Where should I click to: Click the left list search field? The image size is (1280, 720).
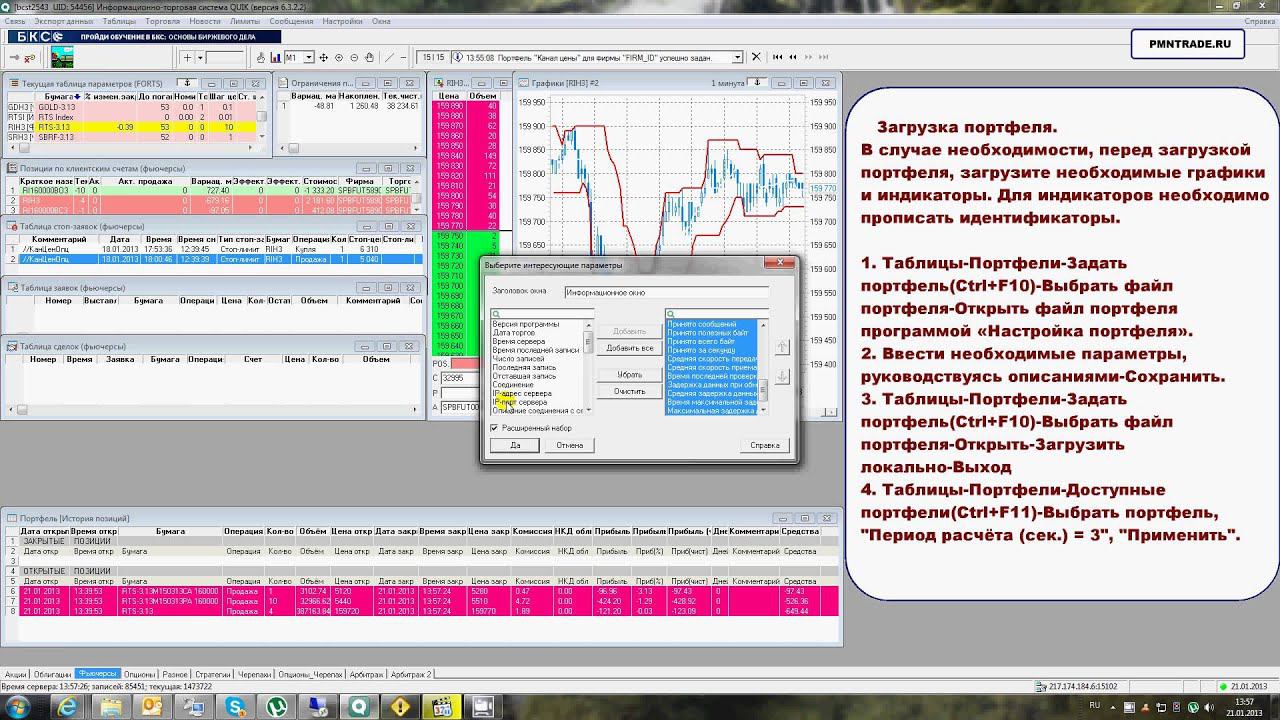(x=542, y=314)
